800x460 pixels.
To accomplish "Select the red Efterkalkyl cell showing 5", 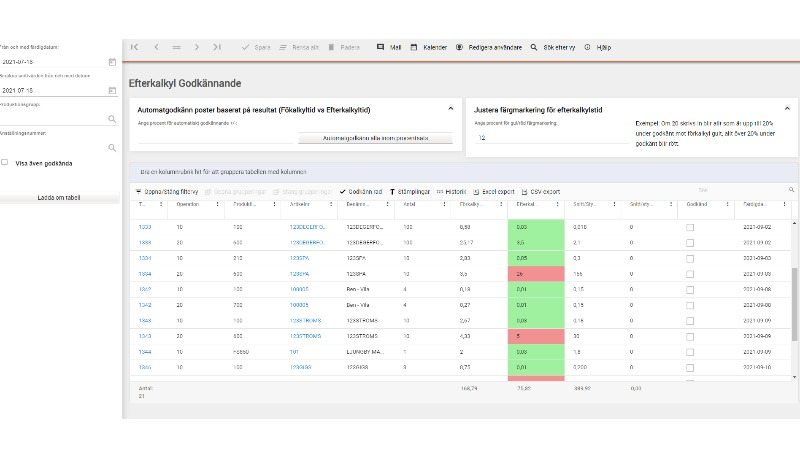I will [x=536, y=336].
